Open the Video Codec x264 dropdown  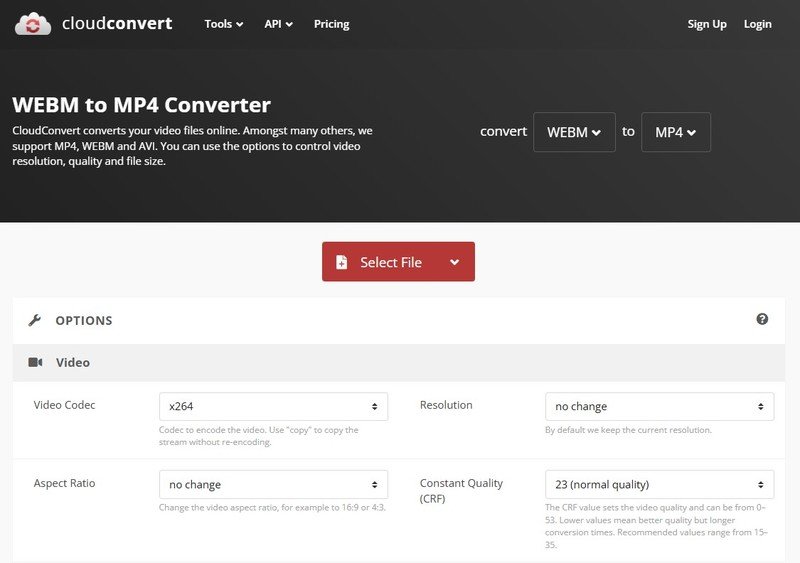point(273,406)
